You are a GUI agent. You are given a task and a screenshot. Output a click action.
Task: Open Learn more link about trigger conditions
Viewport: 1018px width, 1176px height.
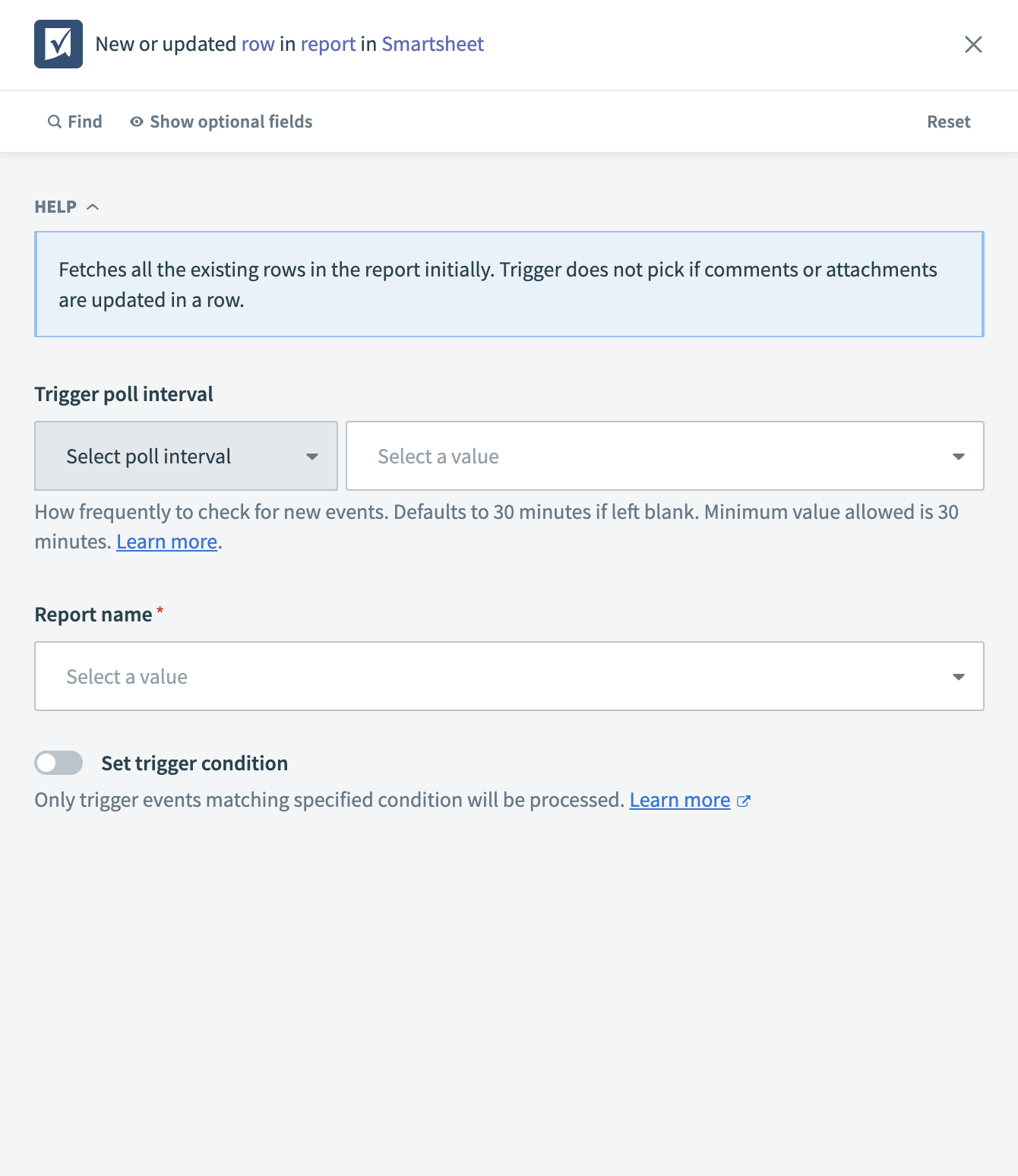point(679,800)
